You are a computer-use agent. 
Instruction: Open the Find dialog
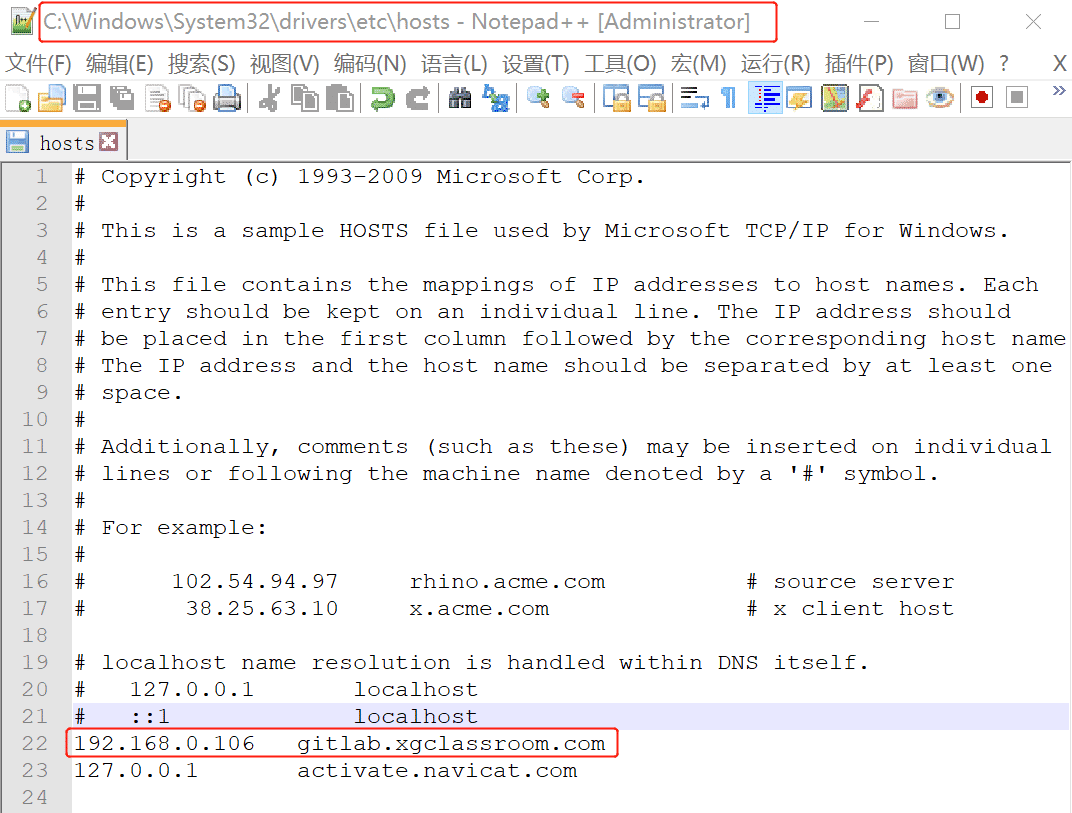click(x=460, y=98)
